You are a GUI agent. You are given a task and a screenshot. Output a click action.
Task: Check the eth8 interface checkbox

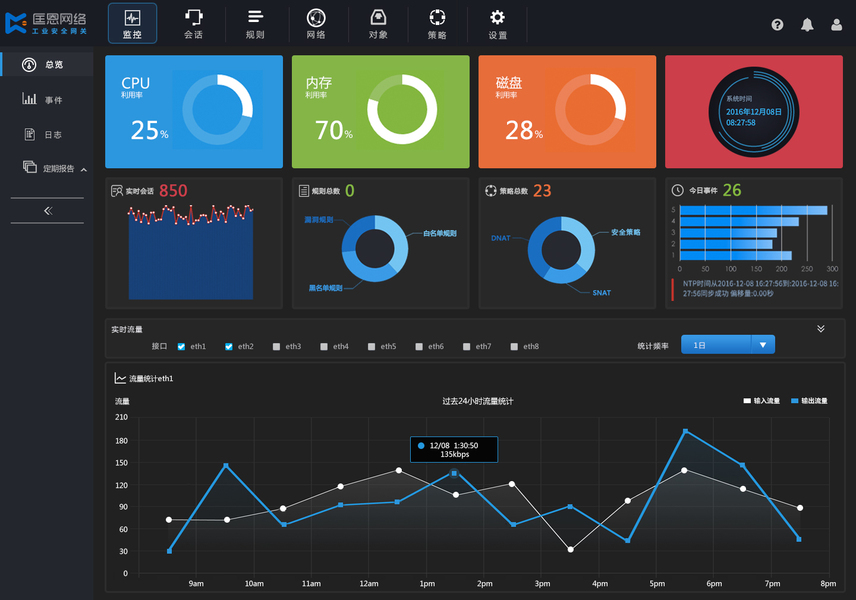point(514,347)
